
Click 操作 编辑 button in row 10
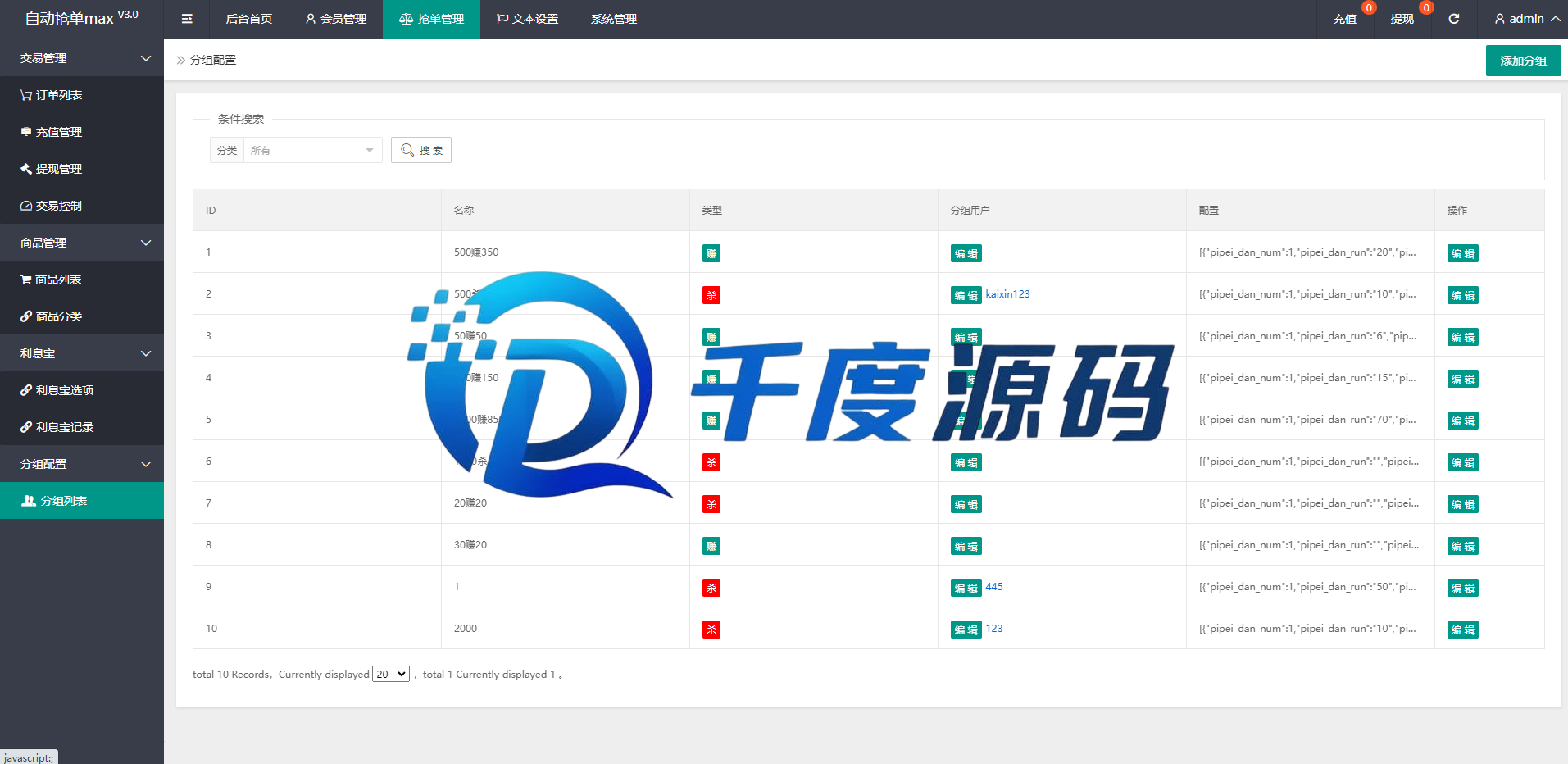pyautogui.click(x=1463, y=630)
